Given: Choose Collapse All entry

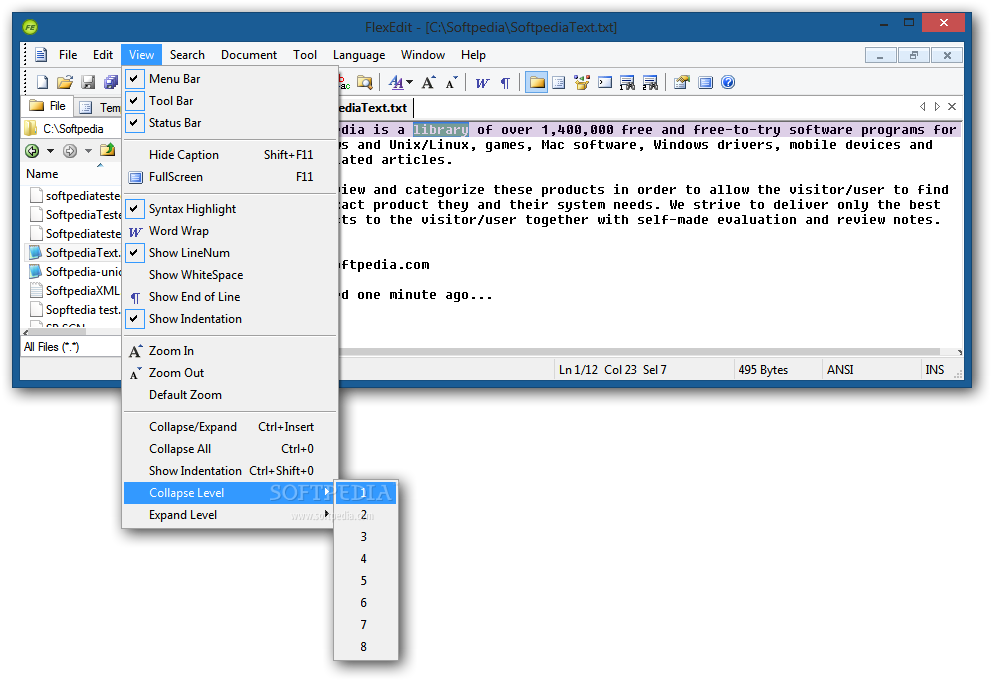Looking at the screenshot, I should click(230, 449).
